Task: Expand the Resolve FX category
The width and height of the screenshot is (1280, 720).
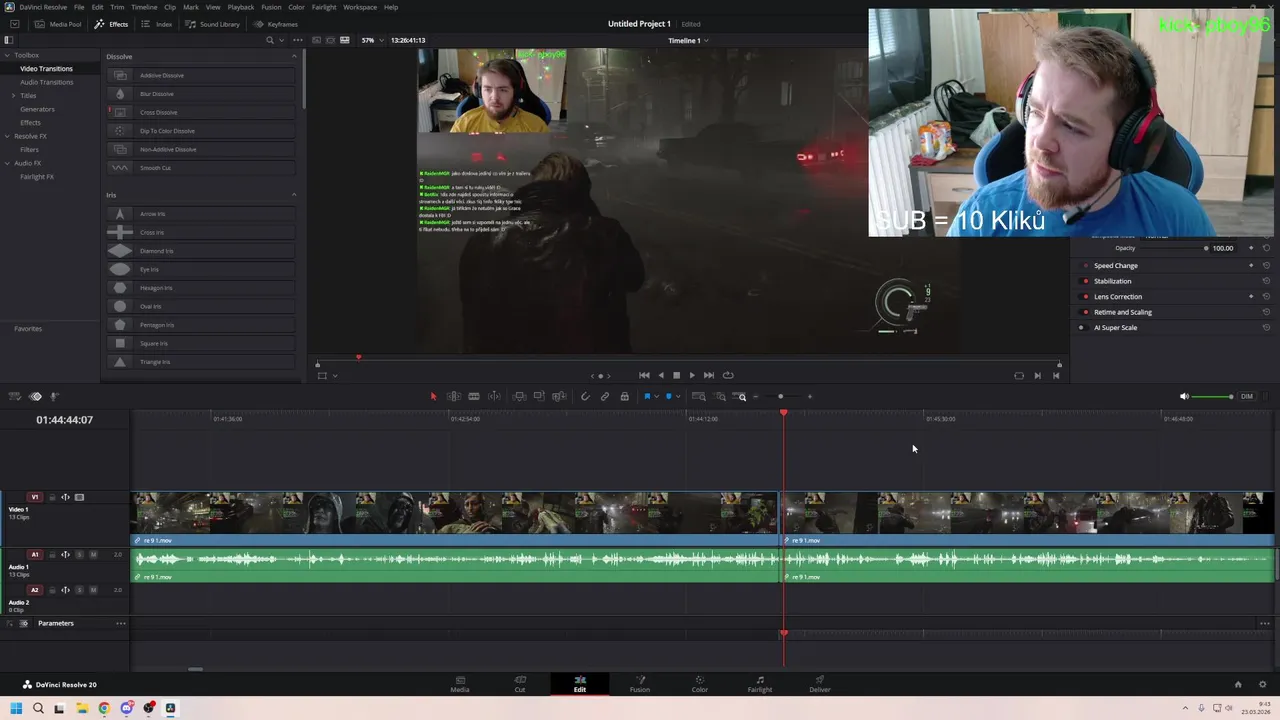Action: (x=8, y=136)
